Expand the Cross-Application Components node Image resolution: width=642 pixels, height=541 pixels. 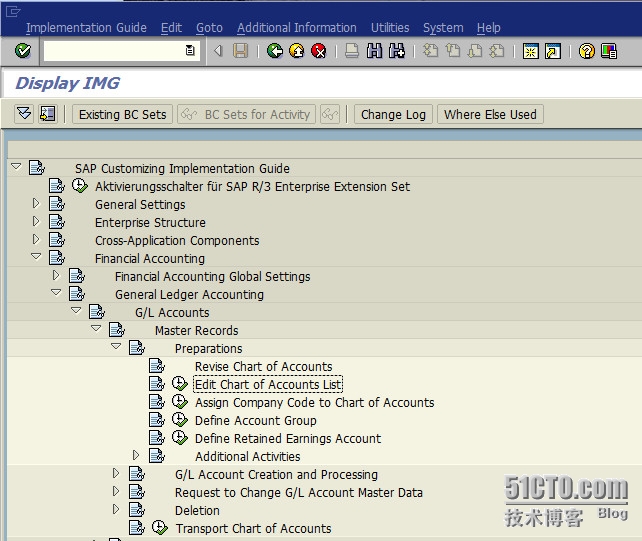[36, 239]
